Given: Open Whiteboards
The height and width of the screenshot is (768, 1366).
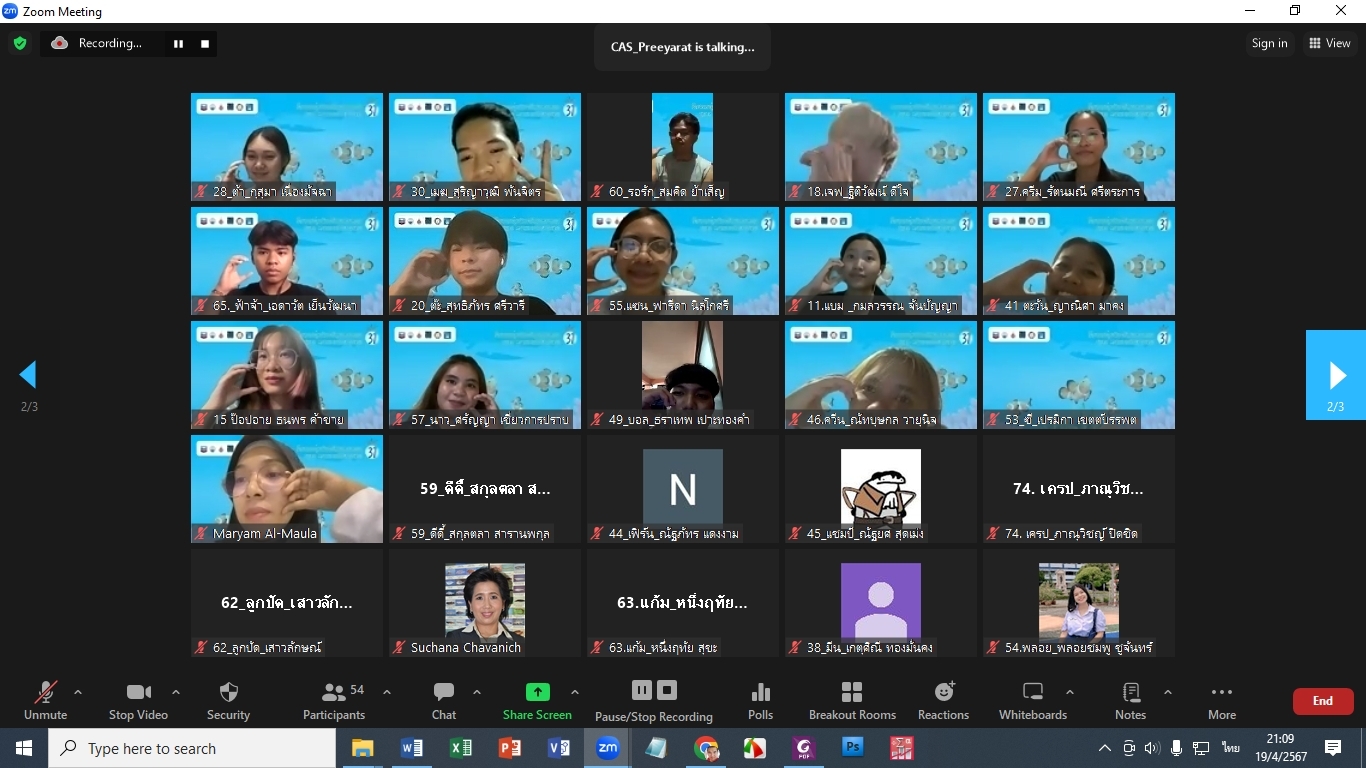Looking at the screenshot, I should coord(1032,701).
